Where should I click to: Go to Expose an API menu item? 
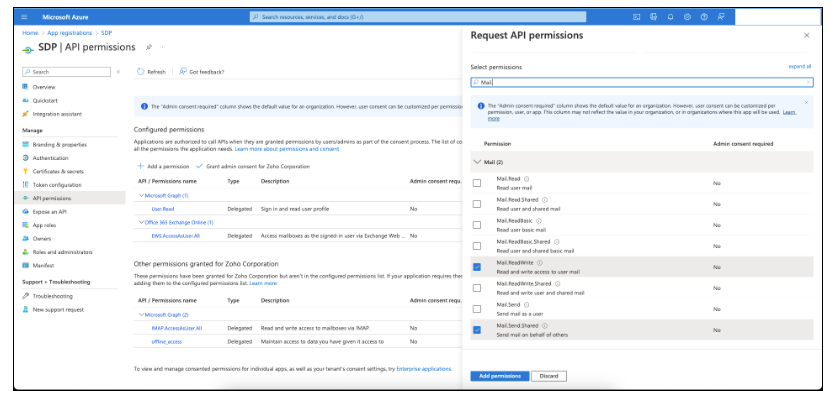pyautogui.click(x=50, y=212)
